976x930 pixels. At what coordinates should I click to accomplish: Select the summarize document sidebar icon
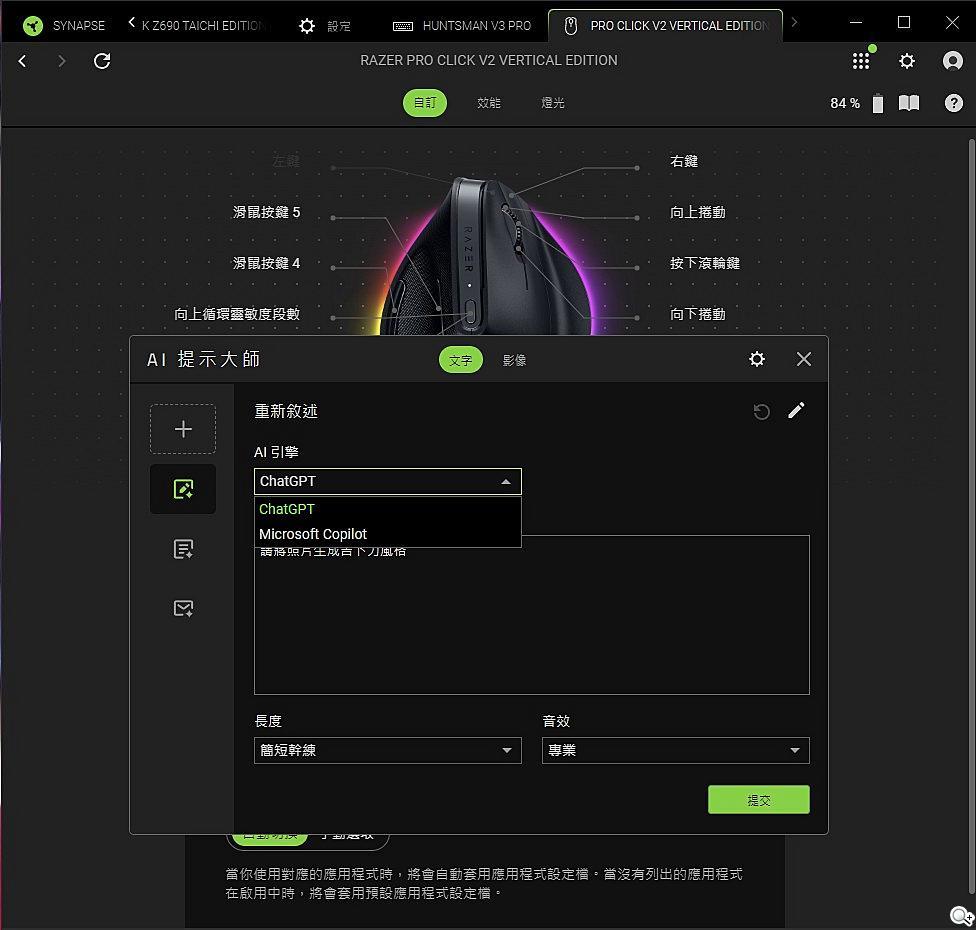click(183, 549)
